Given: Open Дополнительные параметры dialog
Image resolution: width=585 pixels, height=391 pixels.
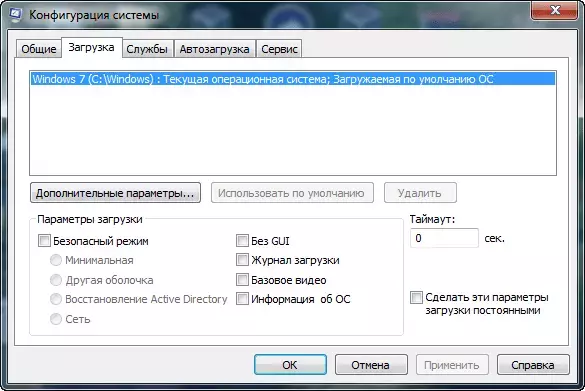Looking at the screenshot, I should [115, 193].
